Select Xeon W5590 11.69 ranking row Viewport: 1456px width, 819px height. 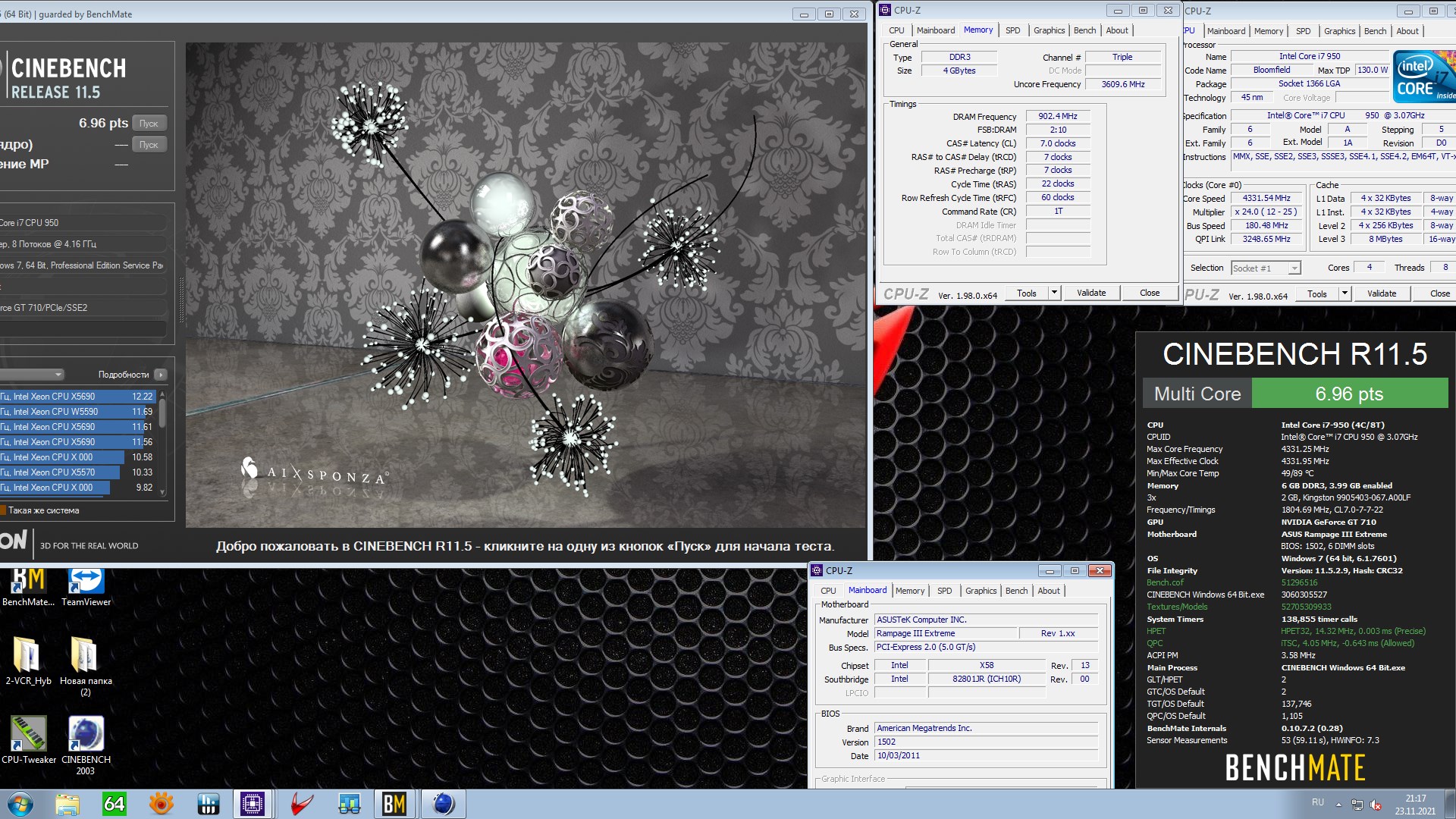pos(77,412)
